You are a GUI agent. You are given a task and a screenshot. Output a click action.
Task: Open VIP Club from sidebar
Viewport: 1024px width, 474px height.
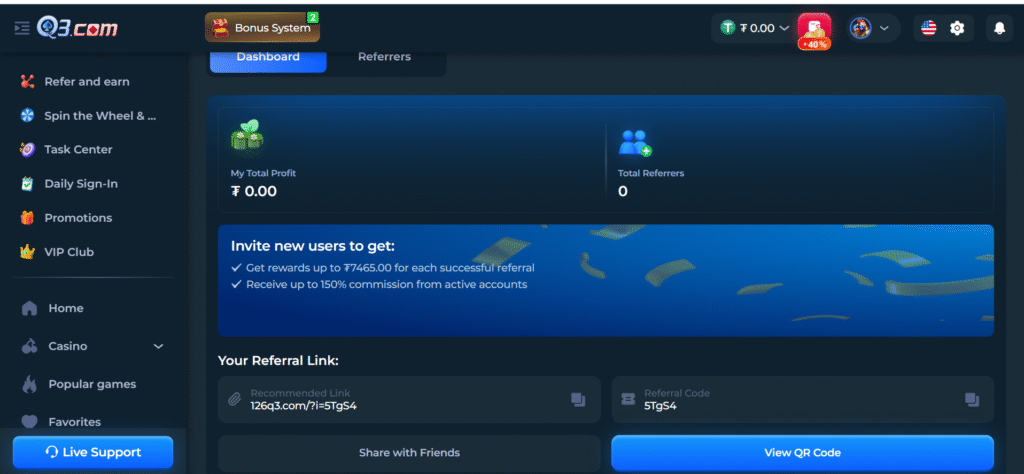tap(68, 252)
